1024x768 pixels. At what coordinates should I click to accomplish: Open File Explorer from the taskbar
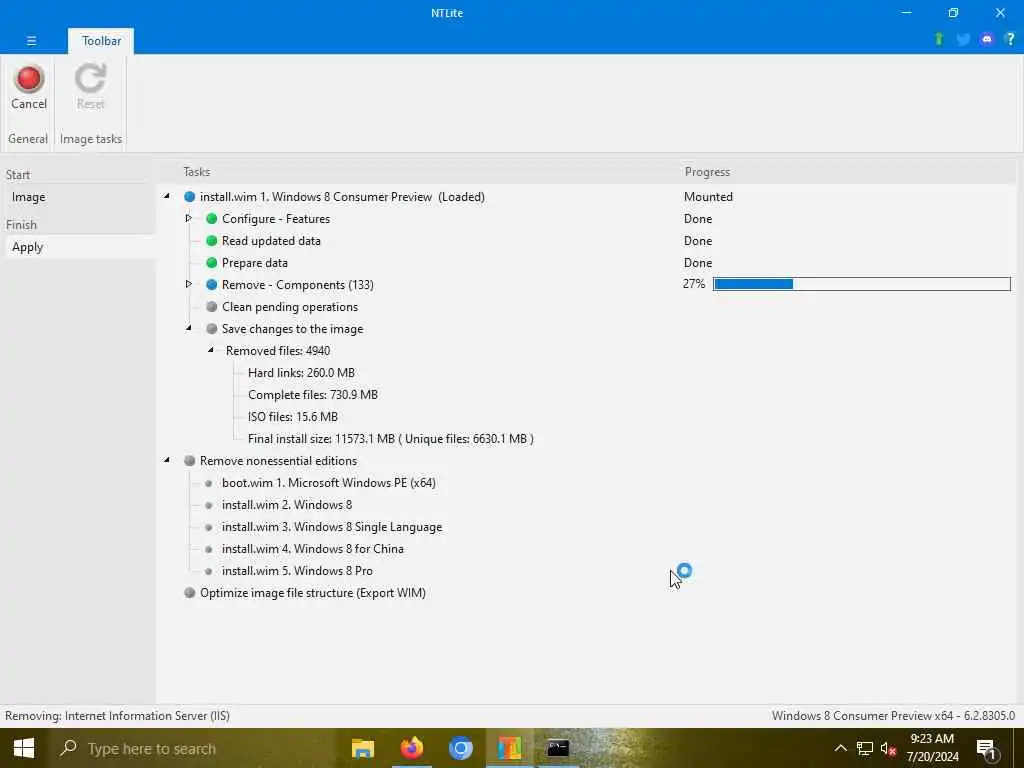pos(363,748)
